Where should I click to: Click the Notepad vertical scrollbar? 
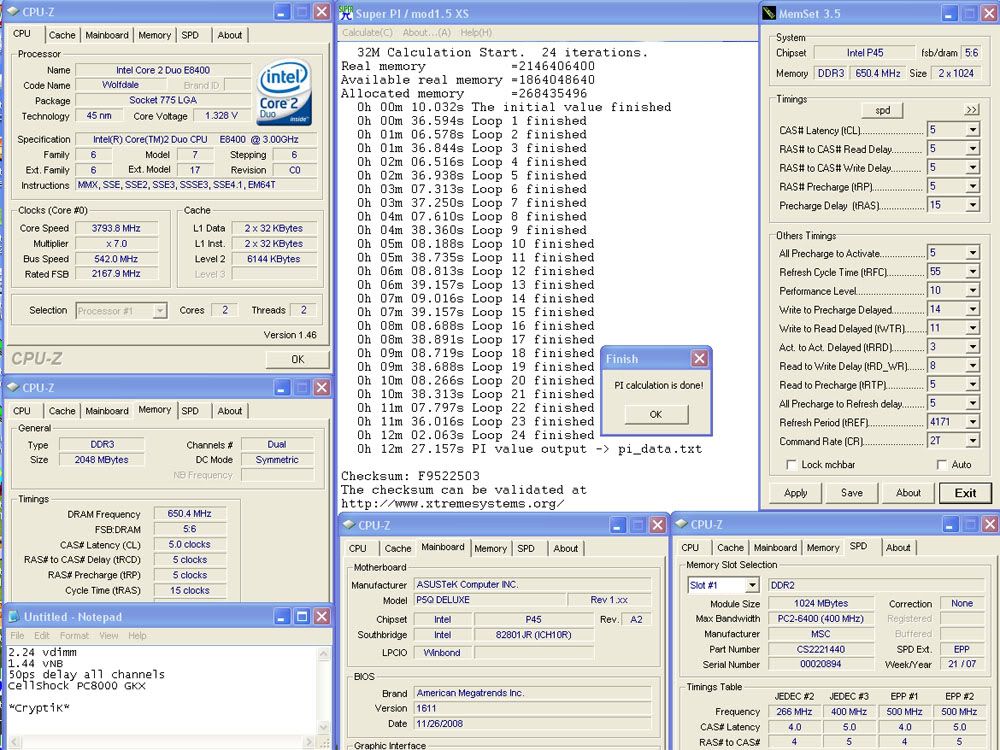coord(324,692)
